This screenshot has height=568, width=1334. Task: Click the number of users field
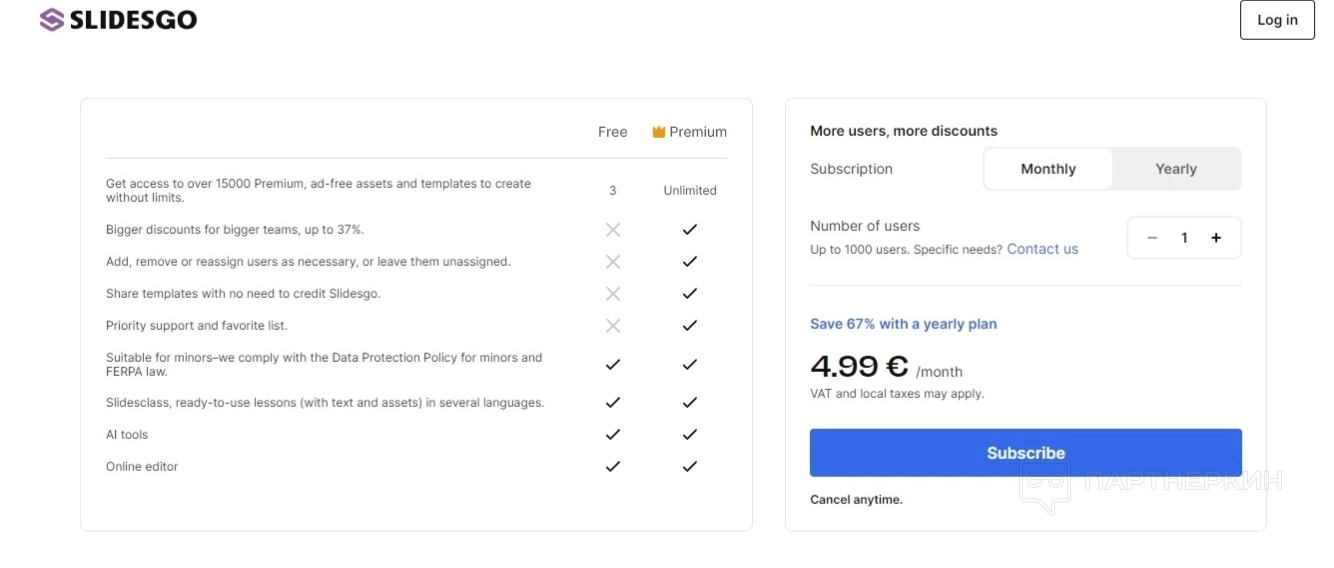1184,238
